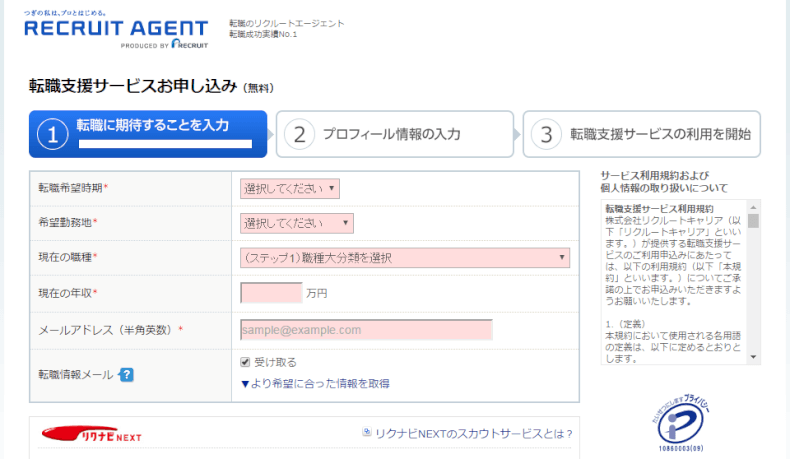This screenshot has height=459, width=790.
Task: Open the 転職希望時期 dropdown
Action: click(x=290, y=188)
